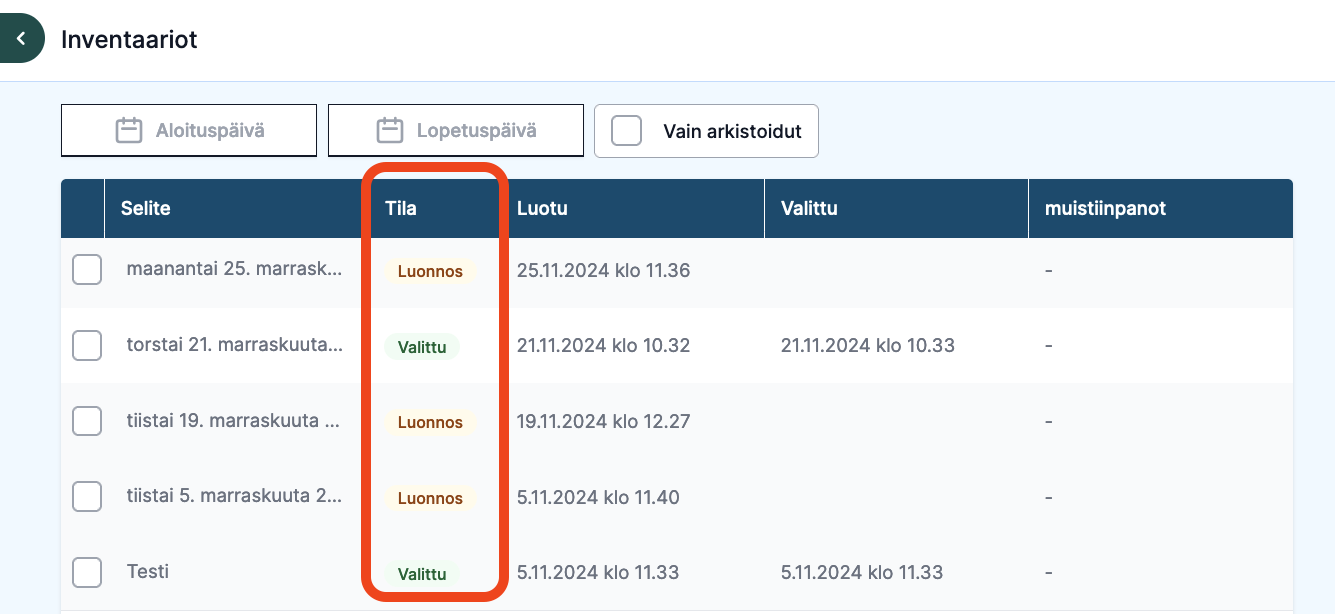
Task: Click the calendar icon in Lopetuspäivä field
Action: click(x=389, y=130)
